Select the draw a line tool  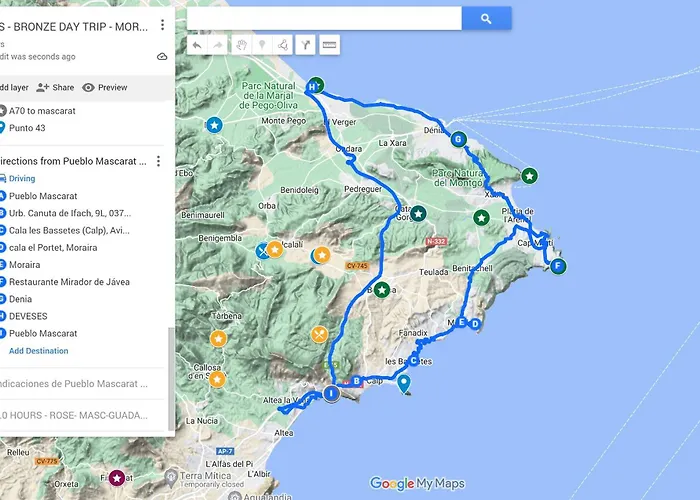[284, 45]
